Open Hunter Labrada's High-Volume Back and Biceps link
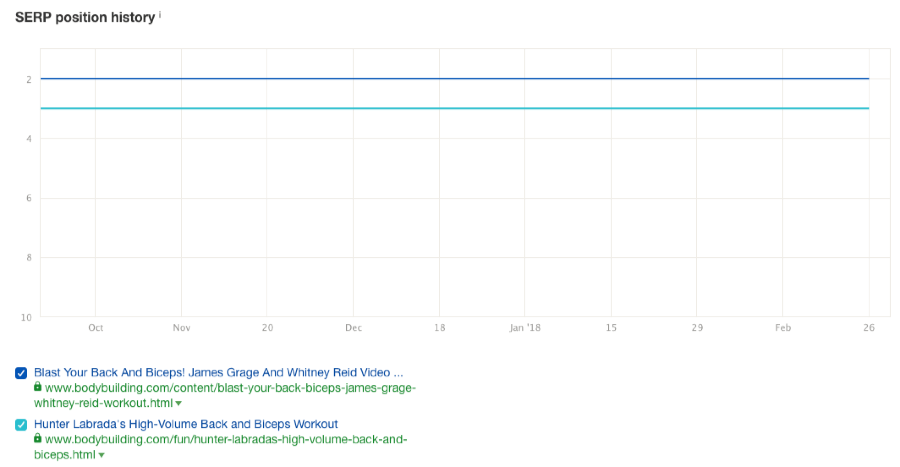This screenshot has height=467, width=900. pos(186,424)
